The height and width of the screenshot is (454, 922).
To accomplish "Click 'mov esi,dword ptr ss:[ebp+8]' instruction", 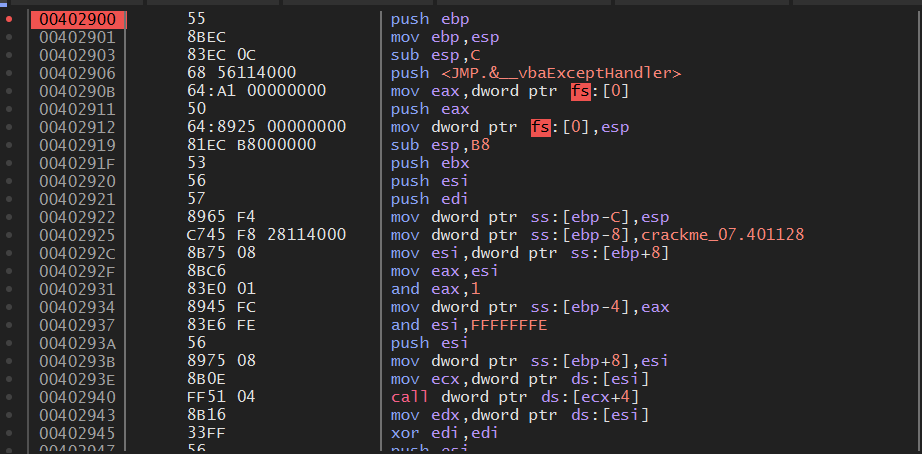I will [x=530, y=253].
